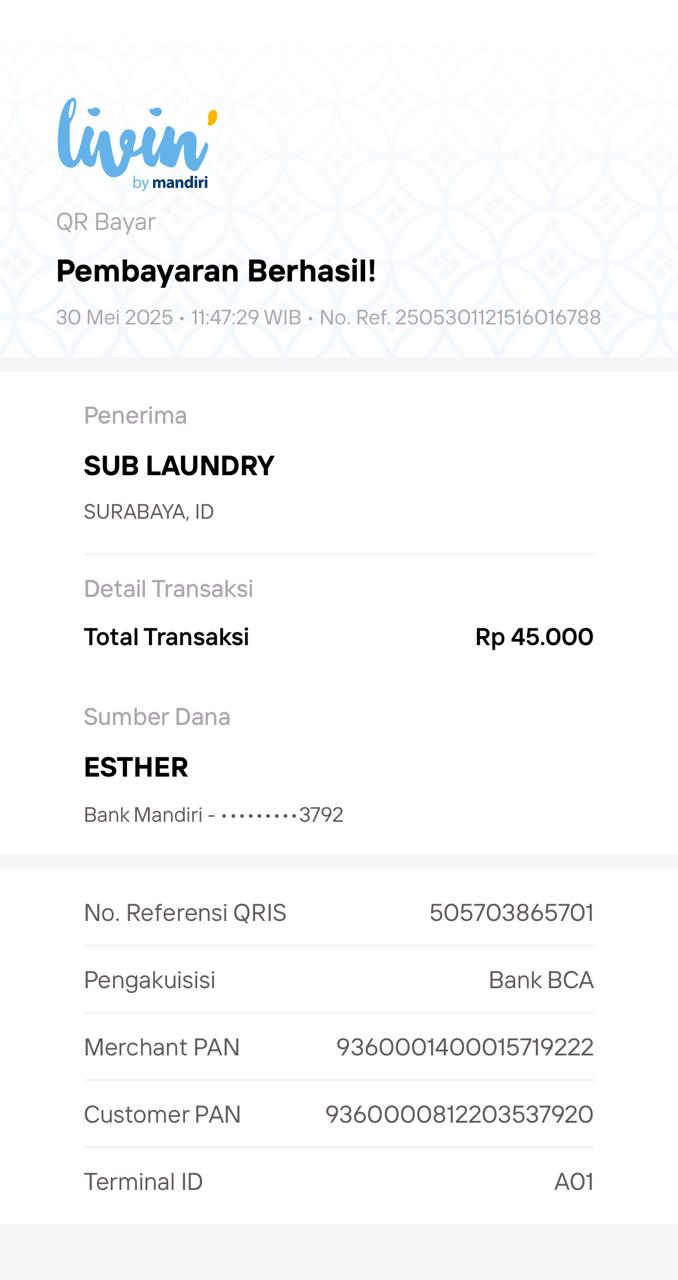Click the Customer PAN number
The width and height of the screenshot is (678, 1280).
[x=459, y=1114]
